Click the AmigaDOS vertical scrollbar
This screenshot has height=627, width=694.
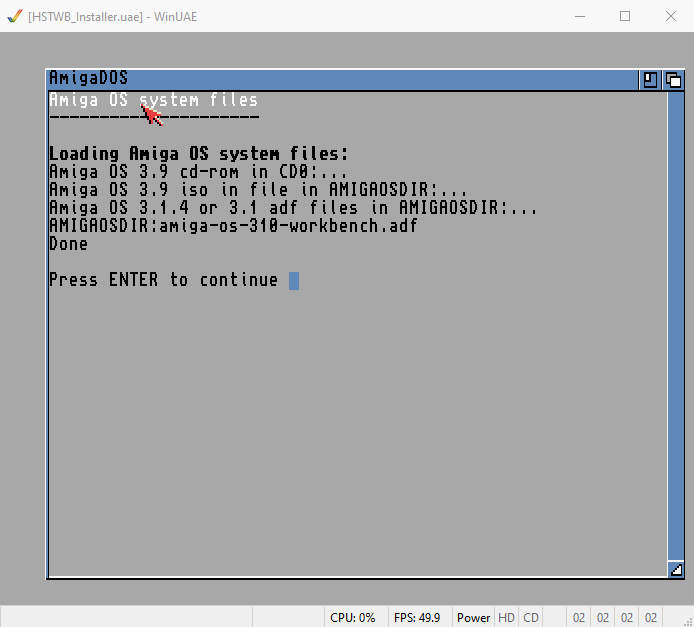pyautogui.click(x=676, y=326)
